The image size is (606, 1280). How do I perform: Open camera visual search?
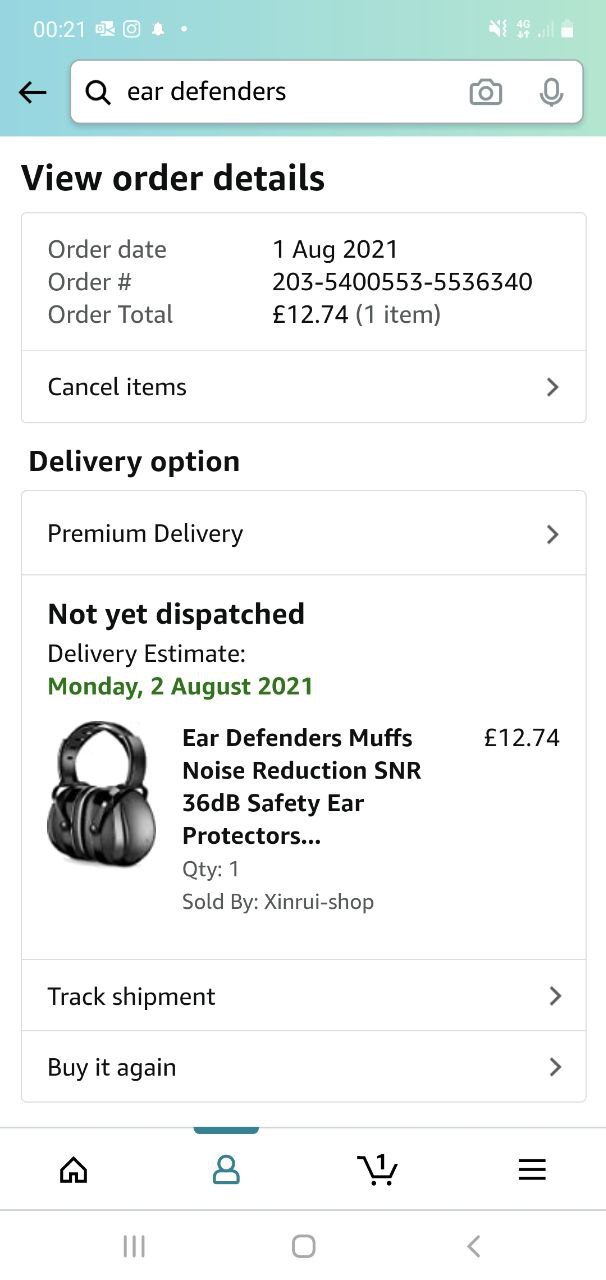[x=485, y=93]
